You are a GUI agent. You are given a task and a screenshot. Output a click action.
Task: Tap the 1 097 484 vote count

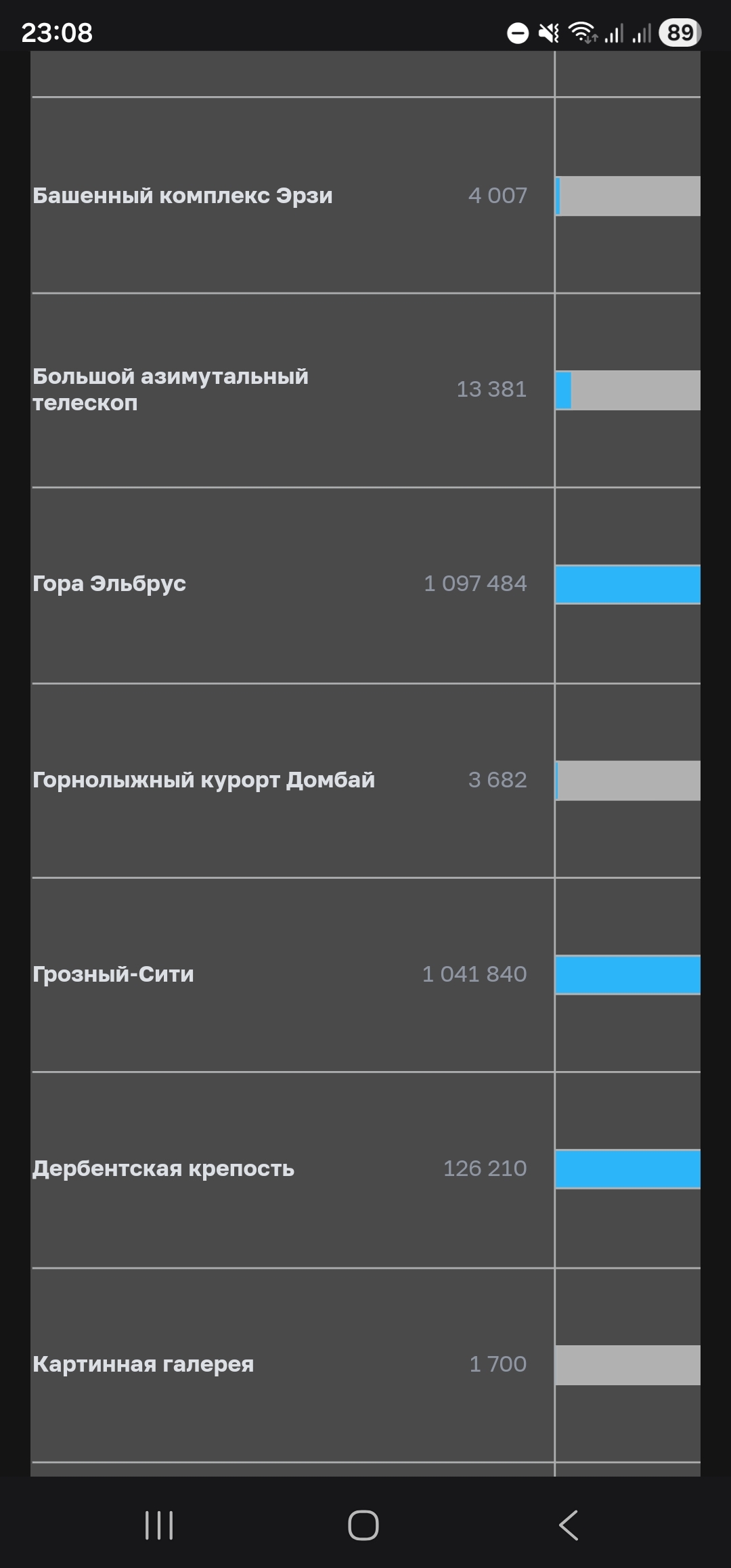point(475,584)
